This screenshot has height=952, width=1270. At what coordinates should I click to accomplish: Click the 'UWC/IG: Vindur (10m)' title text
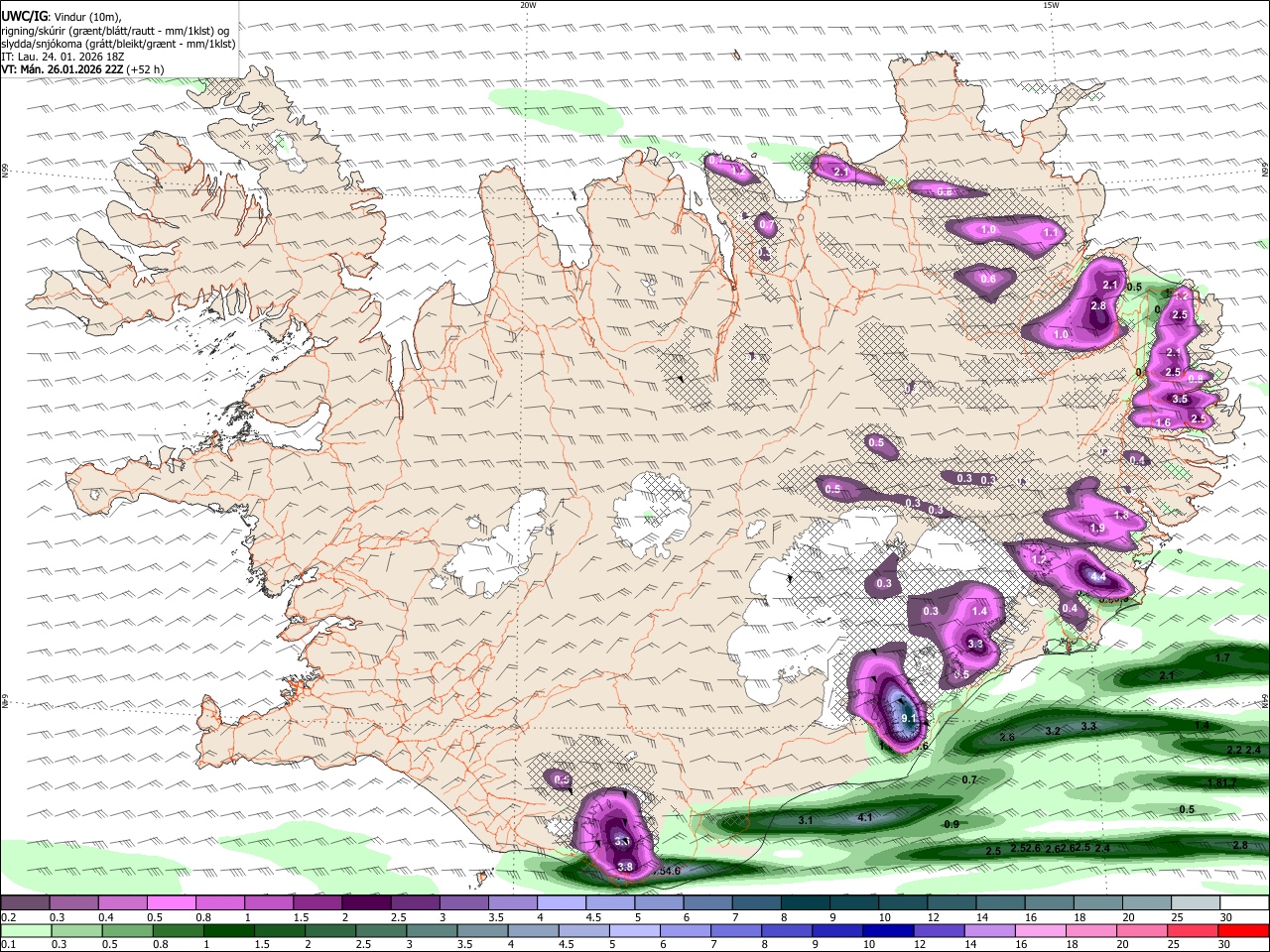point(62,17)
